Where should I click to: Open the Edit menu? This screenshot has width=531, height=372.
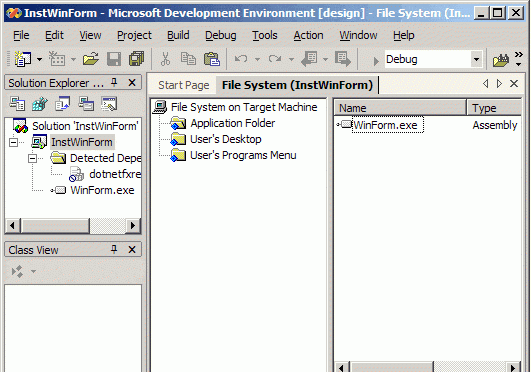54,35
